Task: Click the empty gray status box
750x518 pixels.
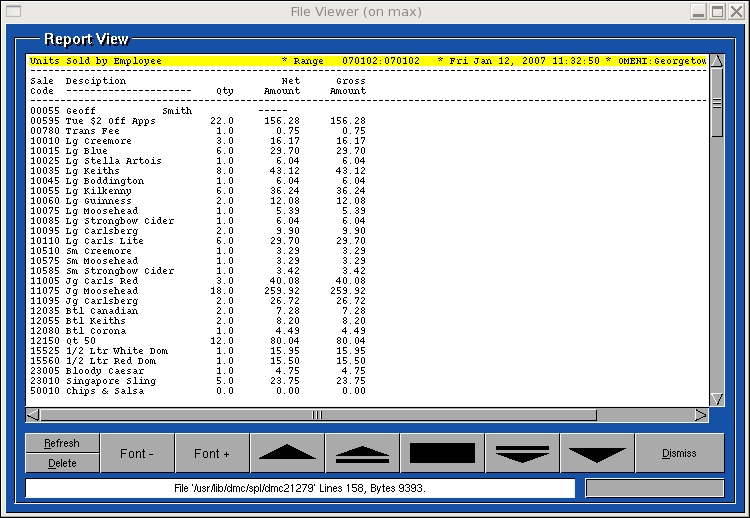Action: point(655,488)
